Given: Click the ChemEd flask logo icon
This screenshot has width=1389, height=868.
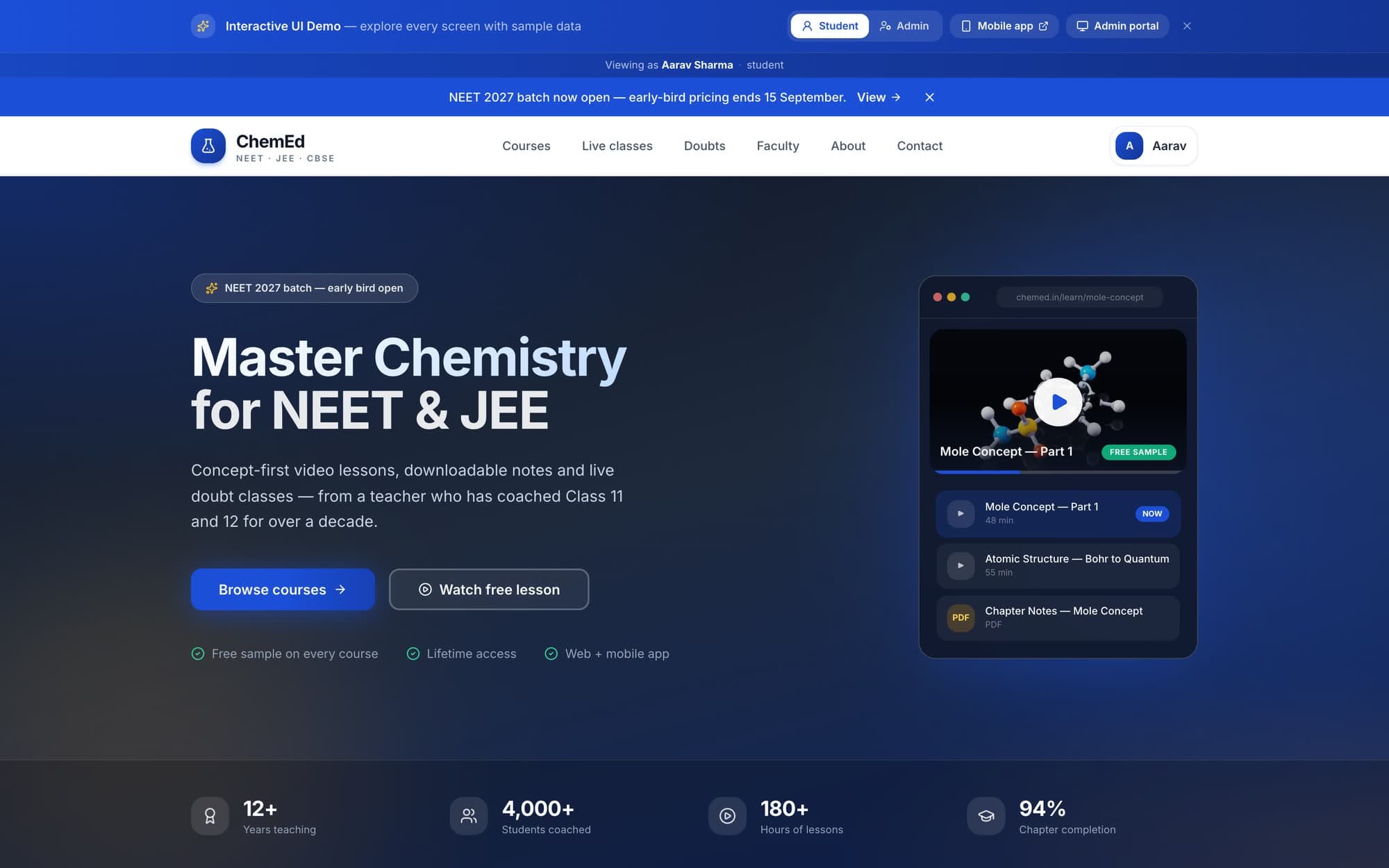Looking at the screenshot, I should tap(208, 146).
